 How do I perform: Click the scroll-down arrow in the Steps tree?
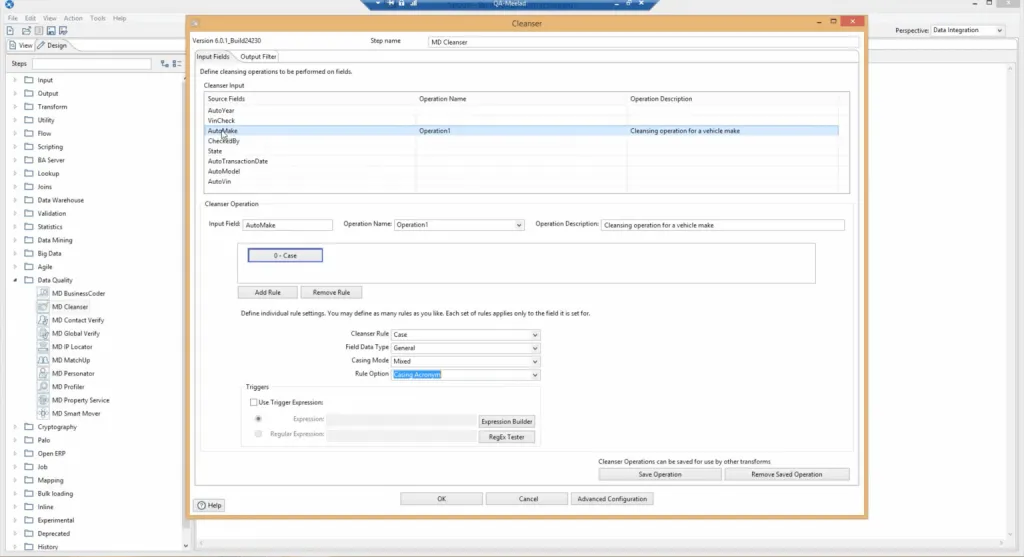[x=185, y=546]
